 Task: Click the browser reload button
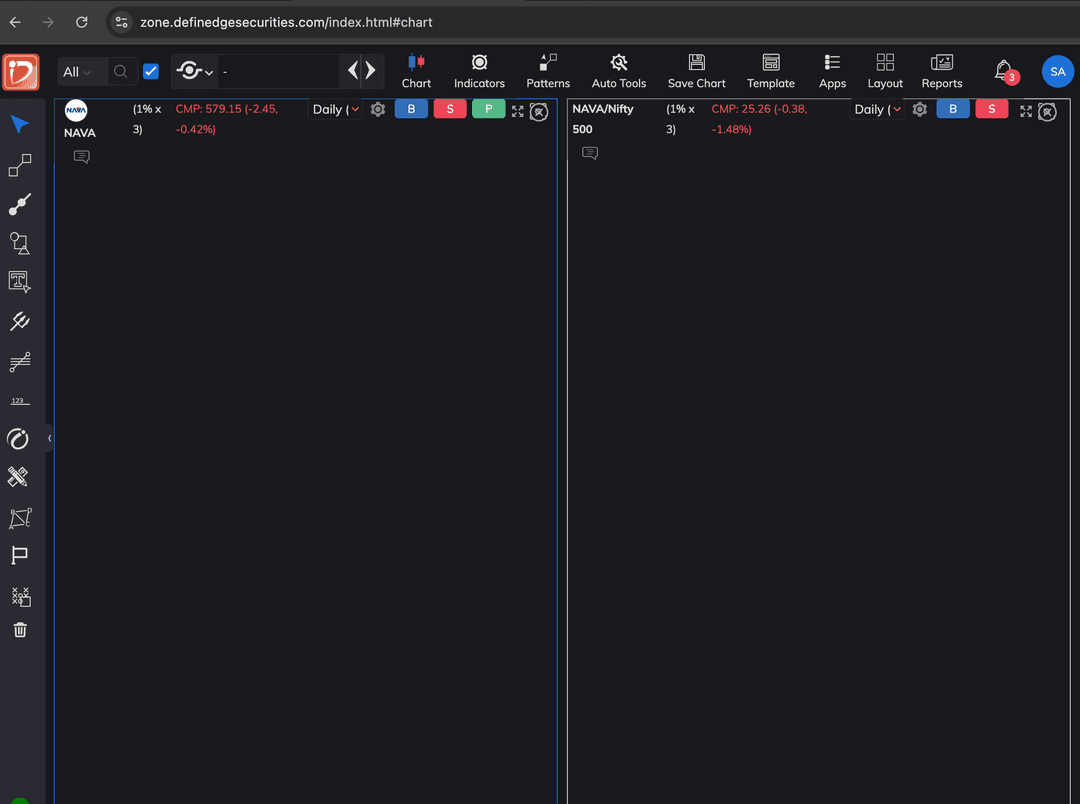point(81,22)
